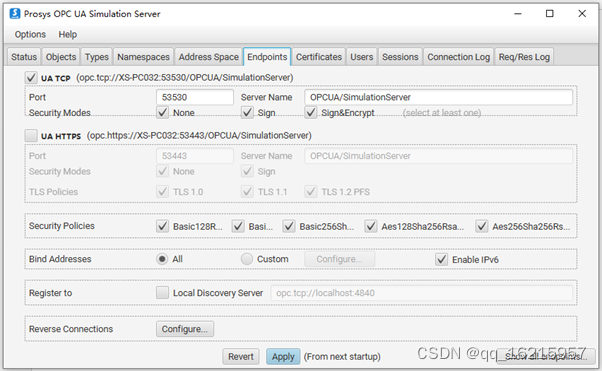Open Reverse Connections Configure dialog

tap(185, 329)
